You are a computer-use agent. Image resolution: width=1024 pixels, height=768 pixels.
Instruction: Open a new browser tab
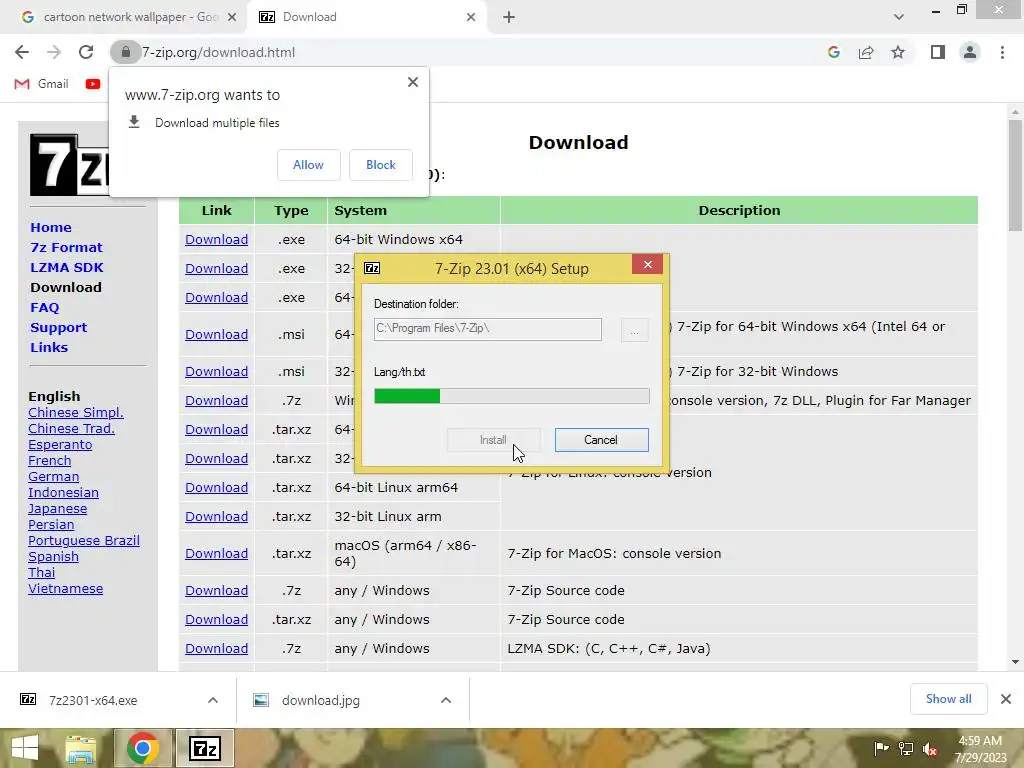pos(509,17)
